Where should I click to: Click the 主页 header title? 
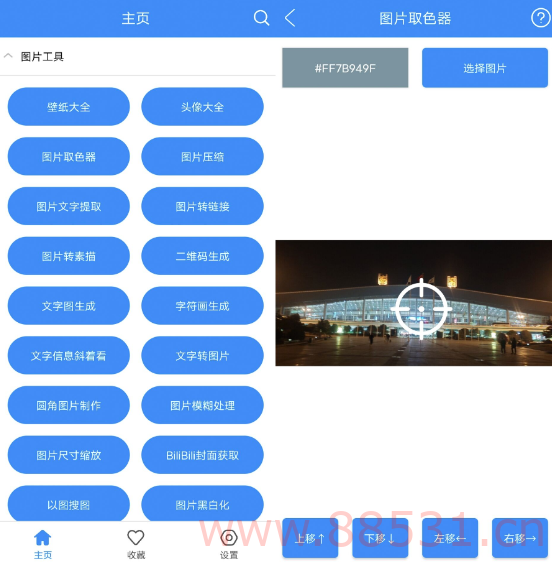(135, 18)
